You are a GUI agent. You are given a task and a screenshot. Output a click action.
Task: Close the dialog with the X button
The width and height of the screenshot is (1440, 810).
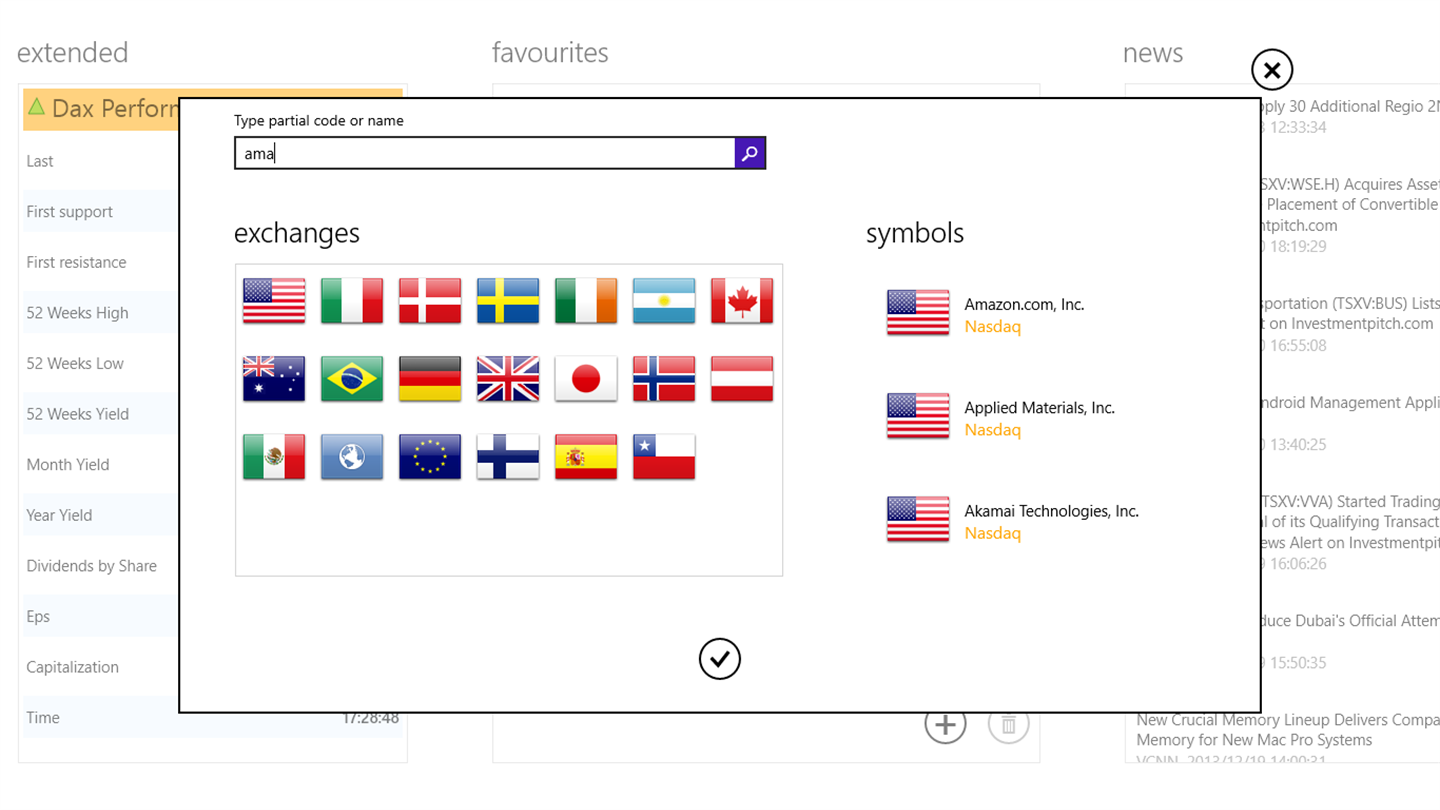click(1272, 70)
